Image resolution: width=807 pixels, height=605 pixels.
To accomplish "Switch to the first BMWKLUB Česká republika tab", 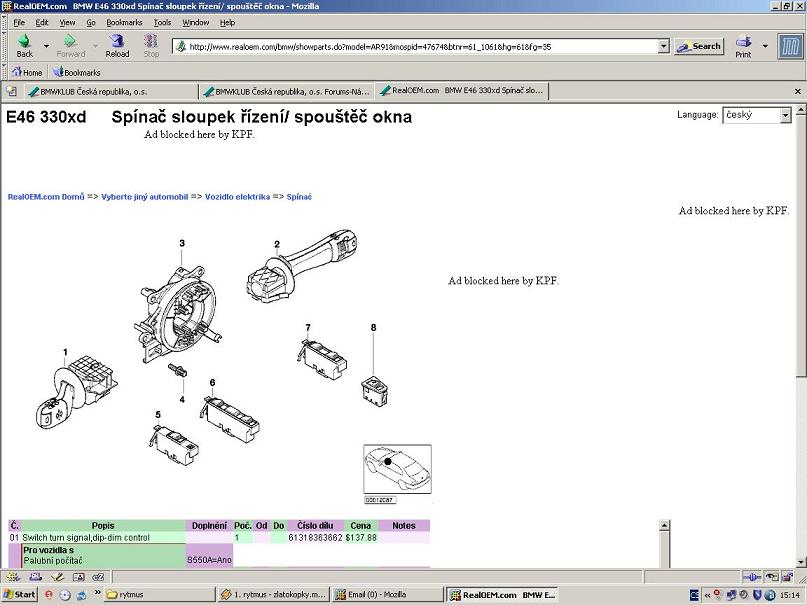I will pyautogui.click(x=111, y=92).
